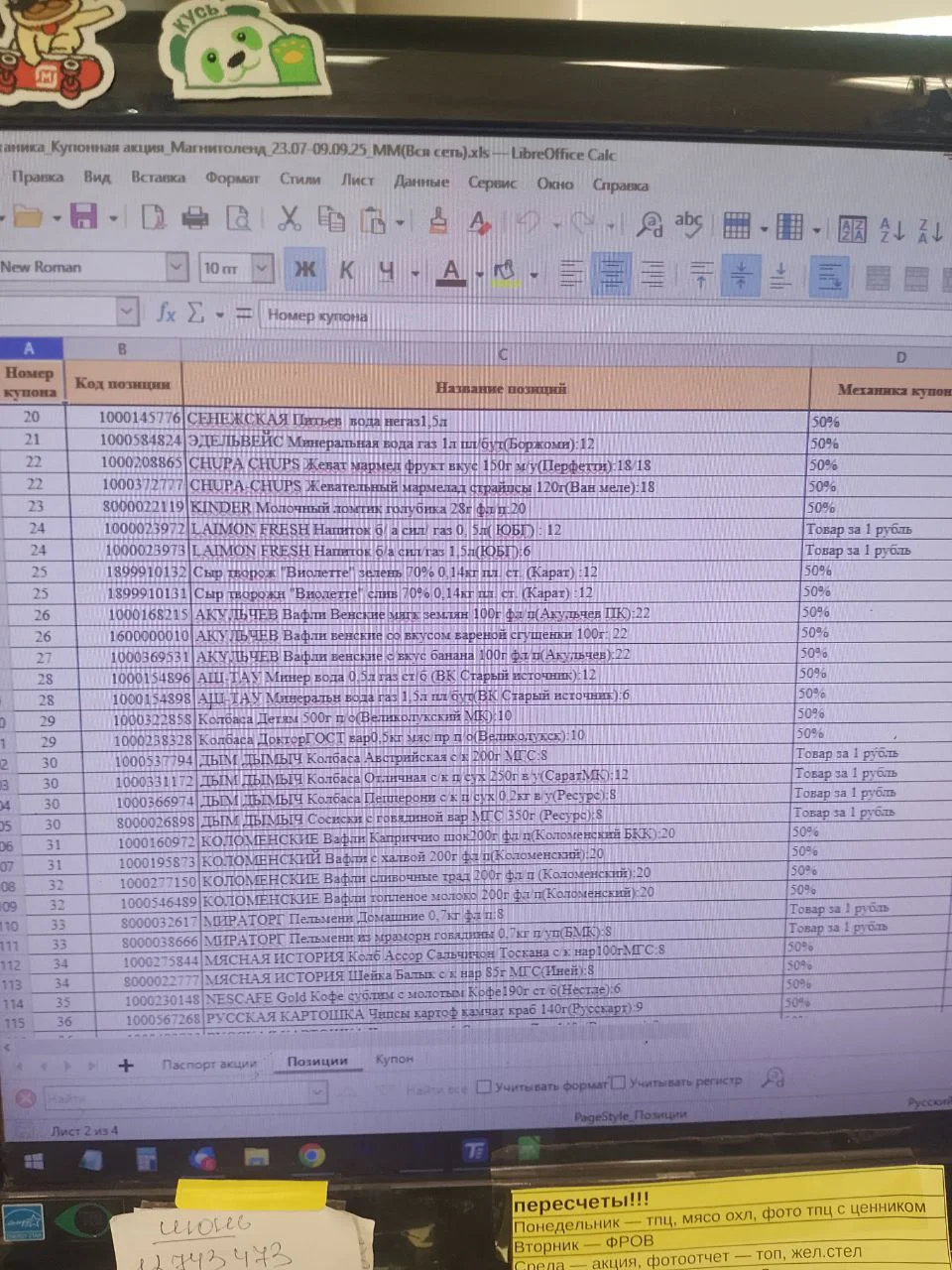Check the 'Учитывать регистр' checkbox
Image resolution: width=952 pixels, height=1270 pixels.
click(x=618, y=1082)
